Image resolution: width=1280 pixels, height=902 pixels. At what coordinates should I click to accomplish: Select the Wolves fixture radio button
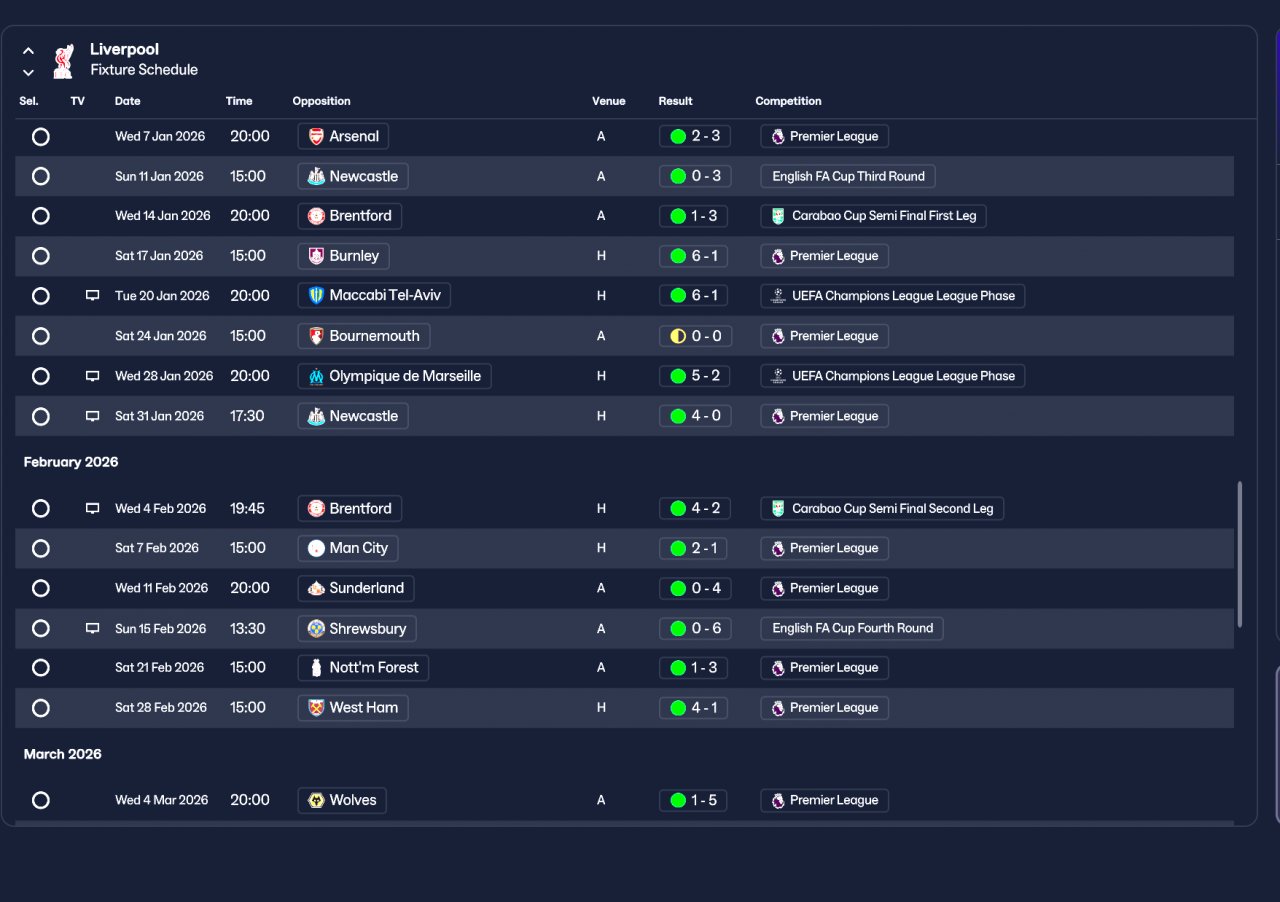[41, 800]
